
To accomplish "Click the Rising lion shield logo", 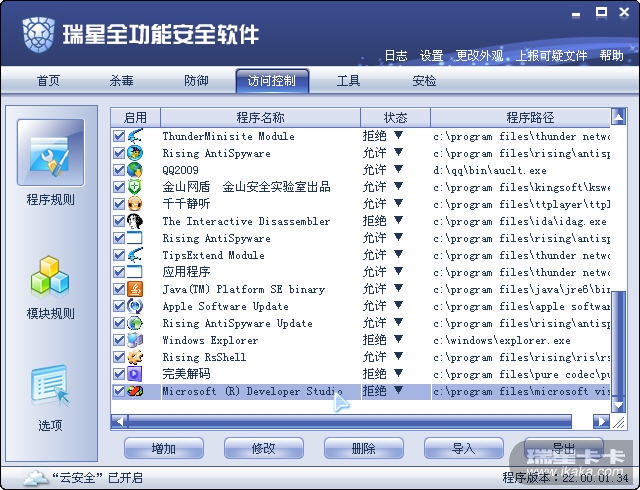I will coord(38,34).
